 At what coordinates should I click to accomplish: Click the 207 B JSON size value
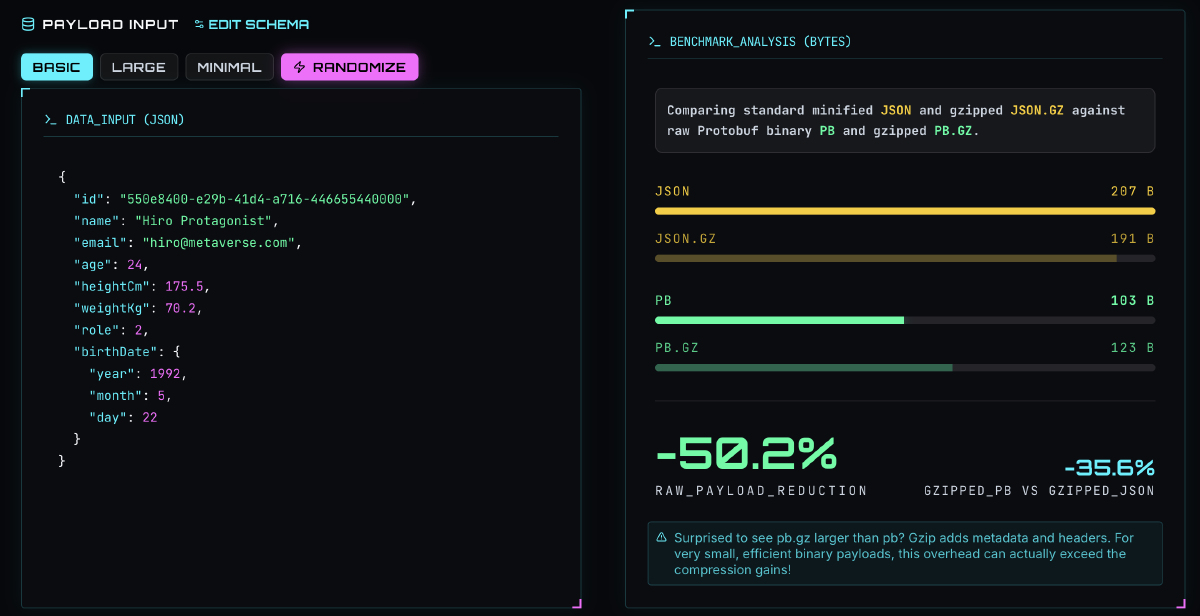pos(1132,191)
